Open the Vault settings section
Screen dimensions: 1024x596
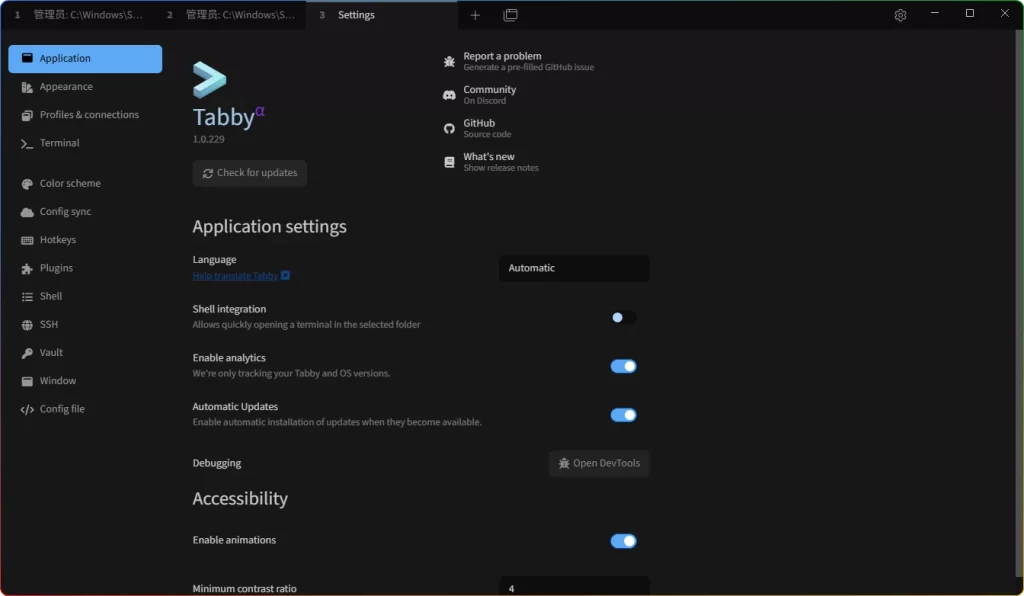tap(49, 352)
